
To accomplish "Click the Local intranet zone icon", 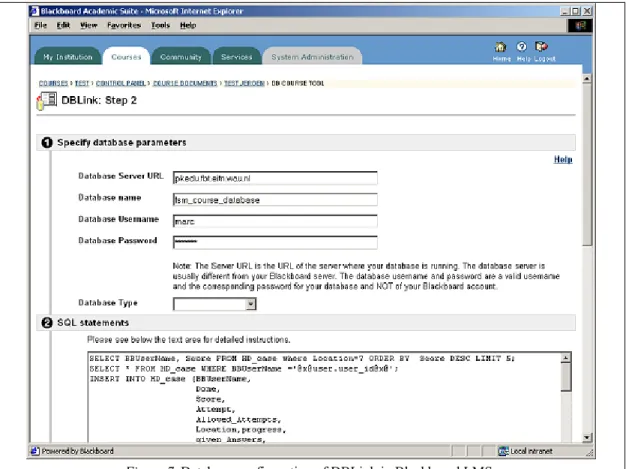I will (x=503, y=451).
